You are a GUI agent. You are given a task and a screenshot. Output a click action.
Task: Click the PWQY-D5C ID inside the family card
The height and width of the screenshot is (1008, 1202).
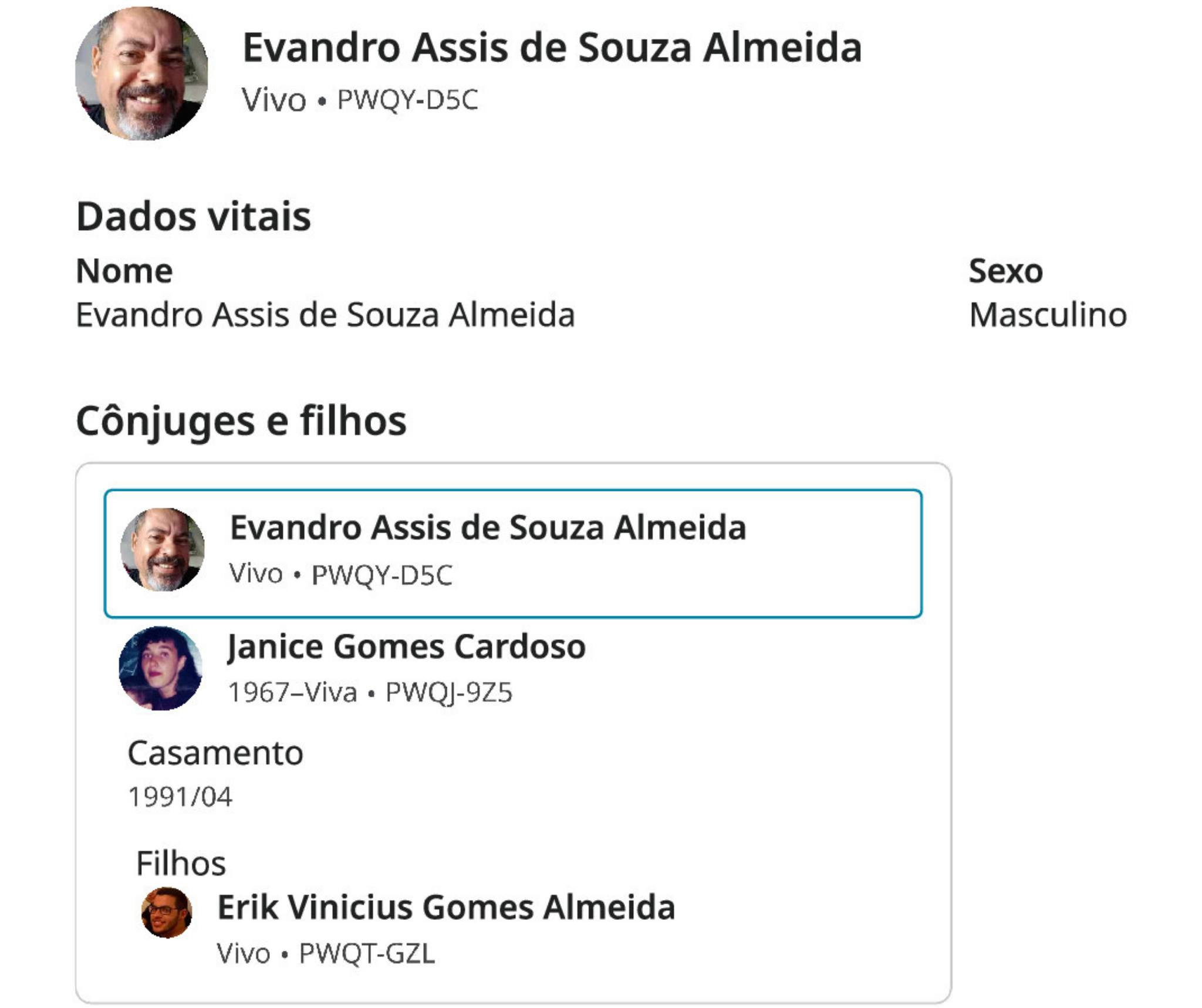381,575
